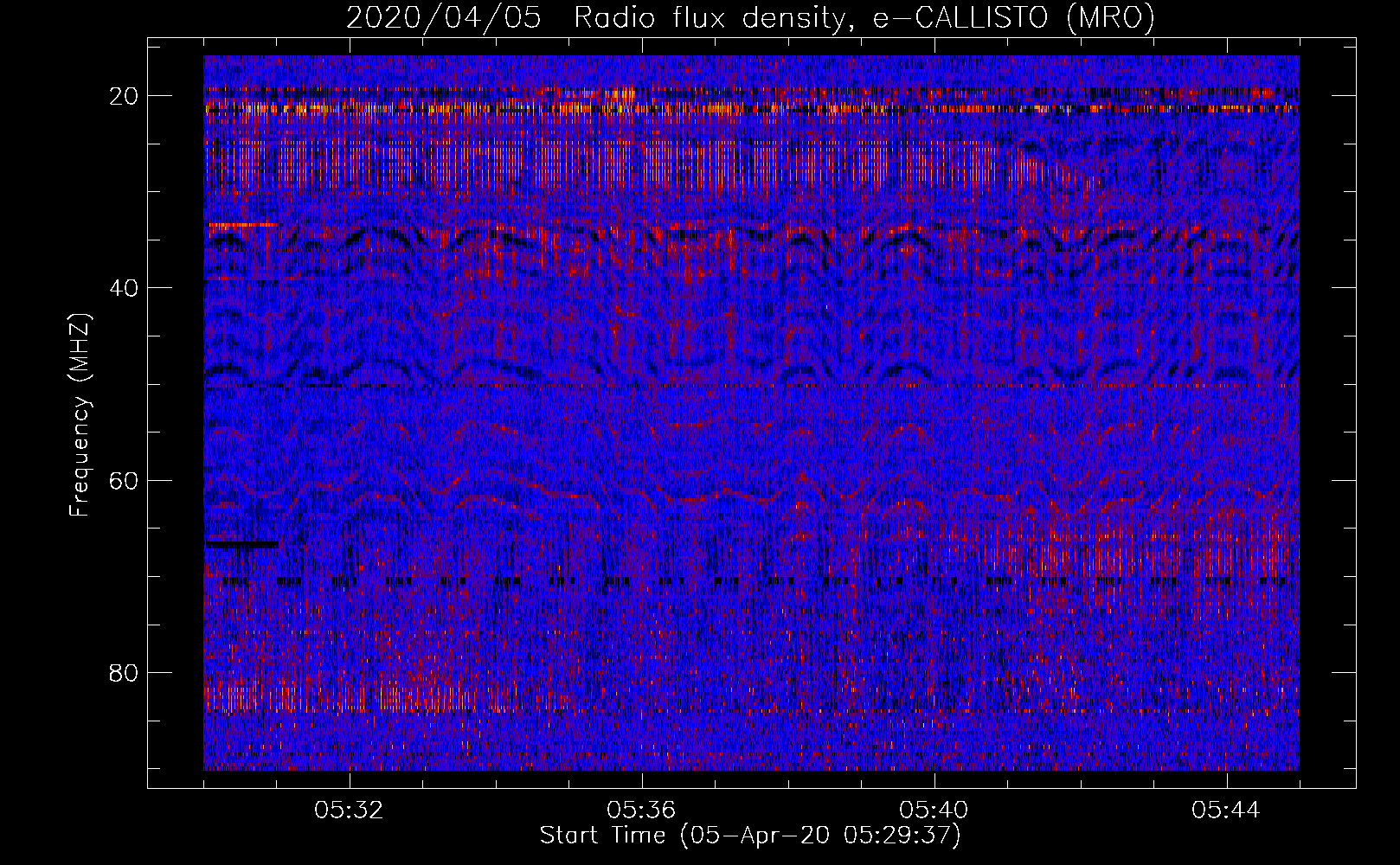Click the 'Frequency (MHZ)' axis label
Screen dimensions: 1400x865
coord(80,415)
